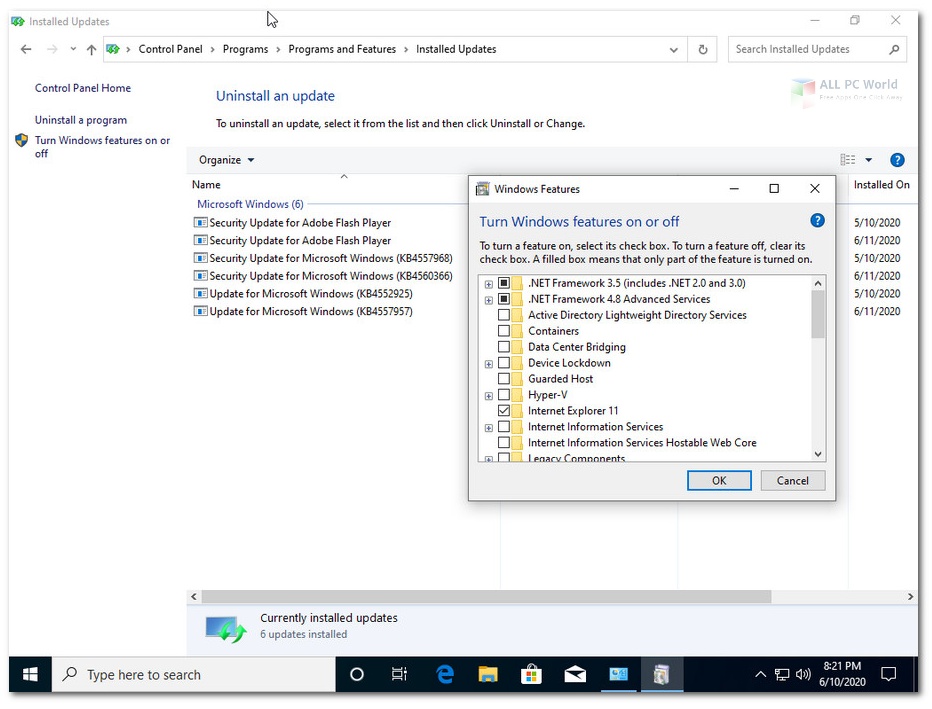Check the Guarded Host checkbox
This screenshot has width=932, height=709.
tap(504, 379)
